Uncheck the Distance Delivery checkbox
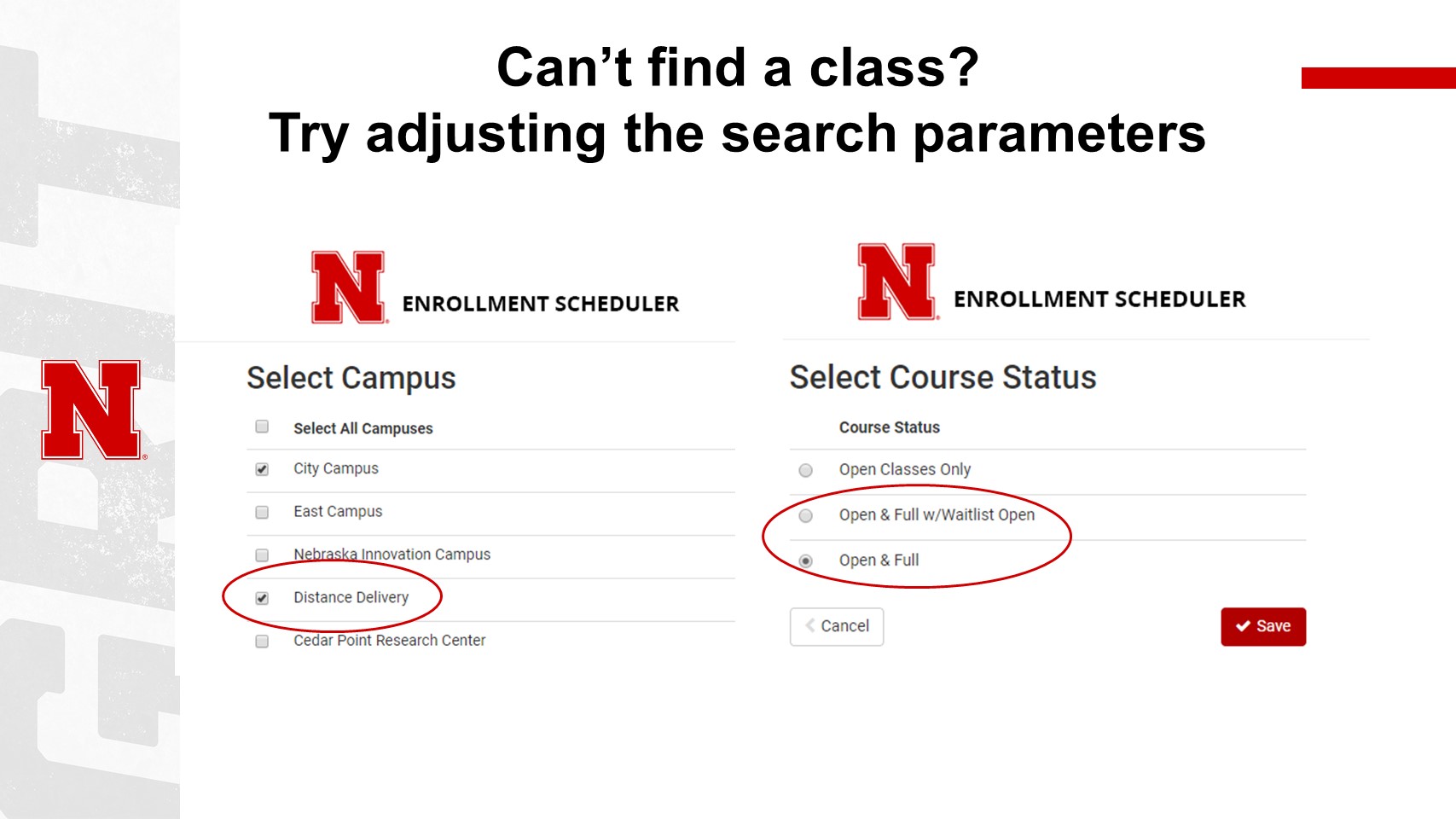This screenshot has height=819, width=1456. 262,598
